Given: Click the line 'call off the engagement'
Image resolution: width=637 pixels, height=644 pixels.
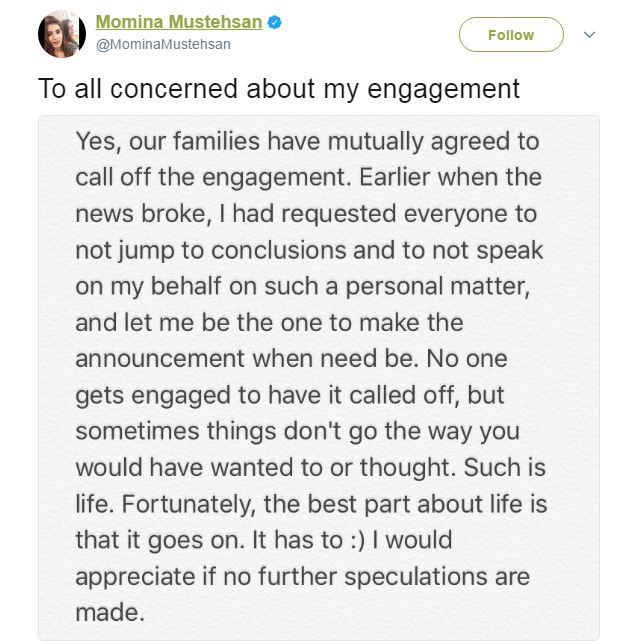Looking at the screenshot, I should (x=308, y=178).
